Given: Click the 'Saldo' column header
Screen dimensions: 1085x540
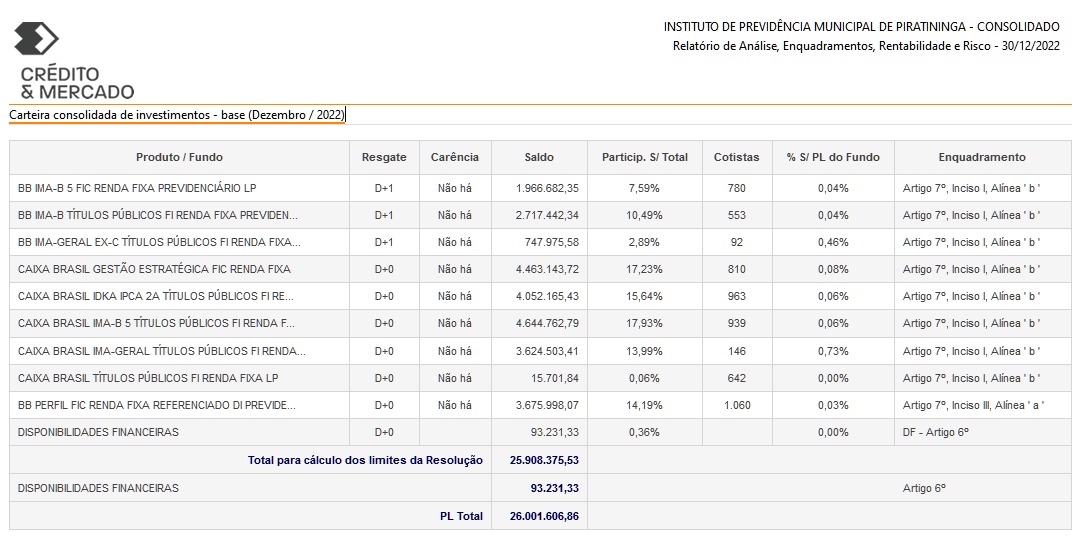Looking at the screenshot, I should (x=539, y=157).
